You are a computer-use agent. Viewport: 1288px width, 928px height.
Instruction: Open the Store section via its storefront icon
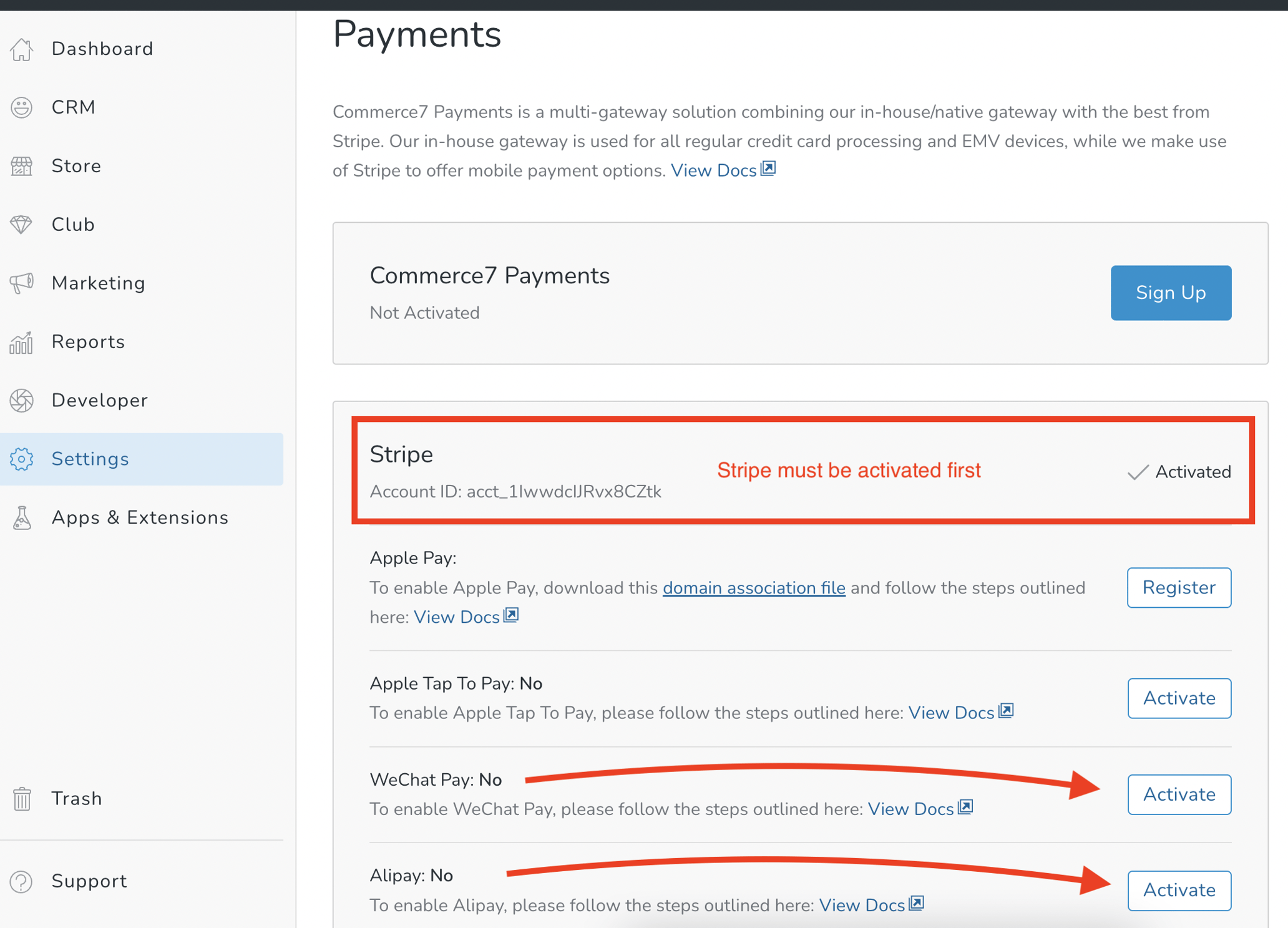[22, 165]
